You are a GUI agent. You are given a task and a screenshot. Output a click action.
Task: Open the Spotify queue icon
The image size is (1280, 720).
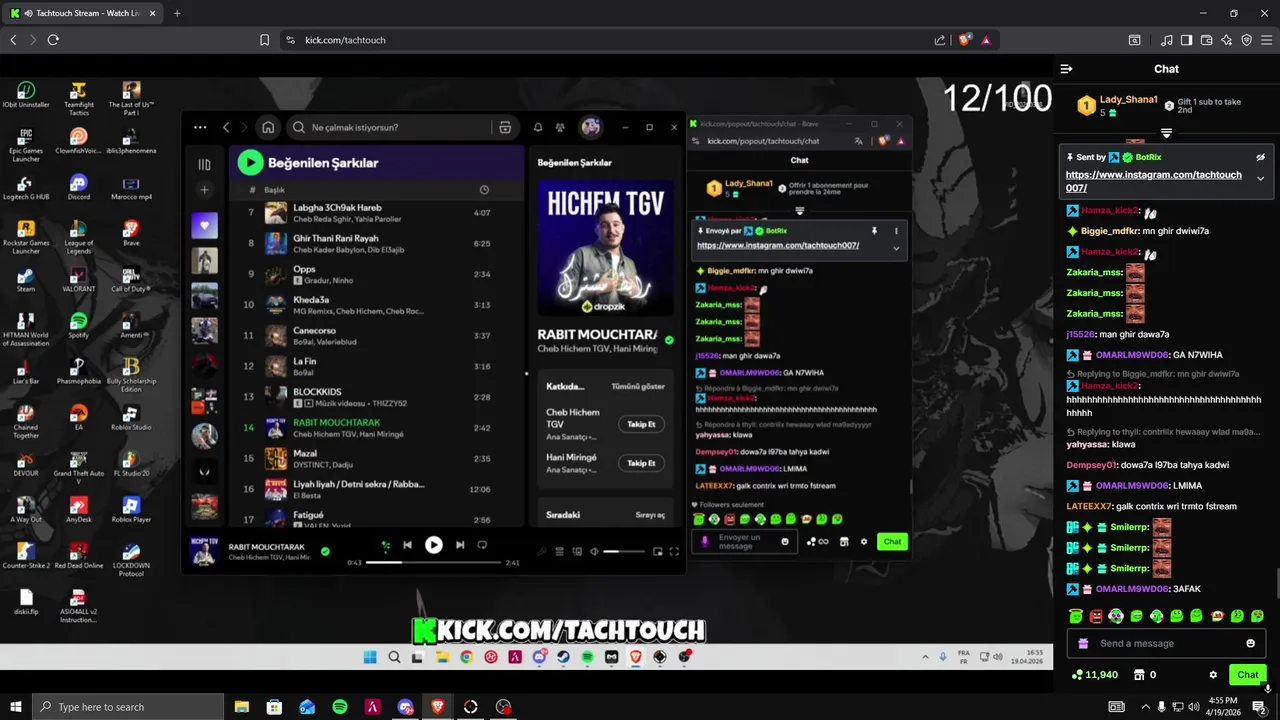click(x=560, y=551)
